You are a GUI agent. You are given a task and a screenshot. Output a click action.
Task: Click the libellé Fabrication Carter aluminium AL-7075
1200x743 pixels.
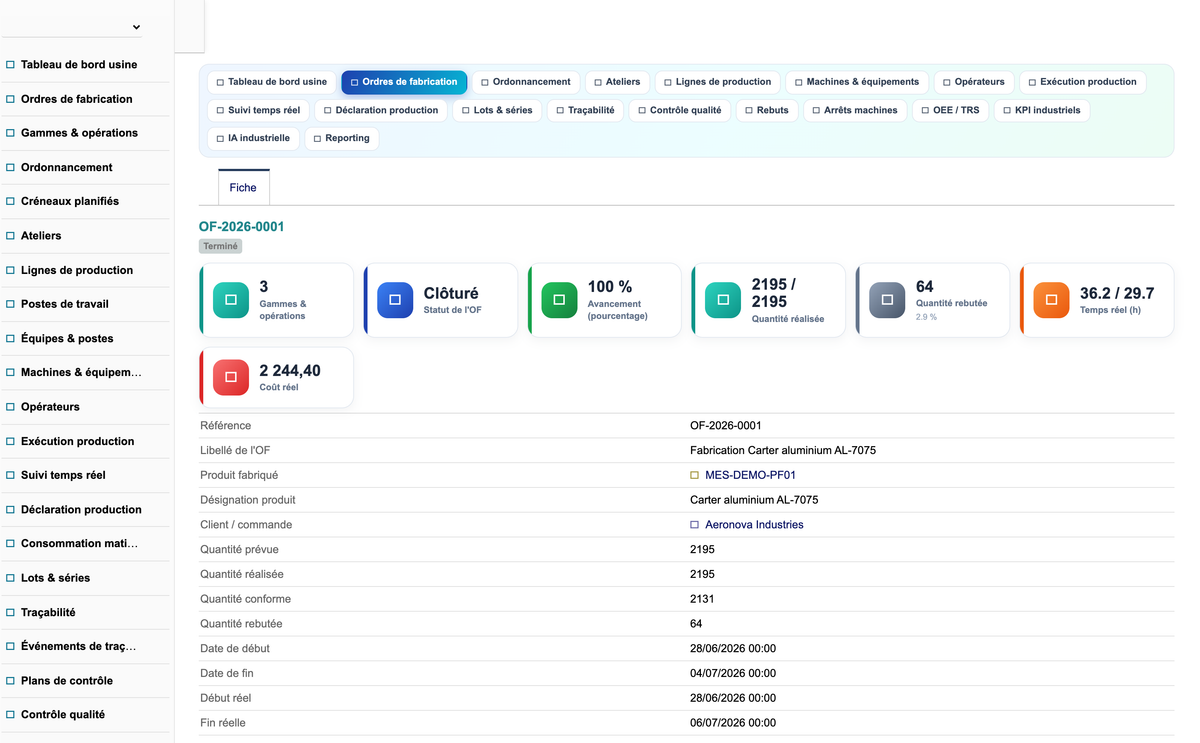[x=783, y=451]
